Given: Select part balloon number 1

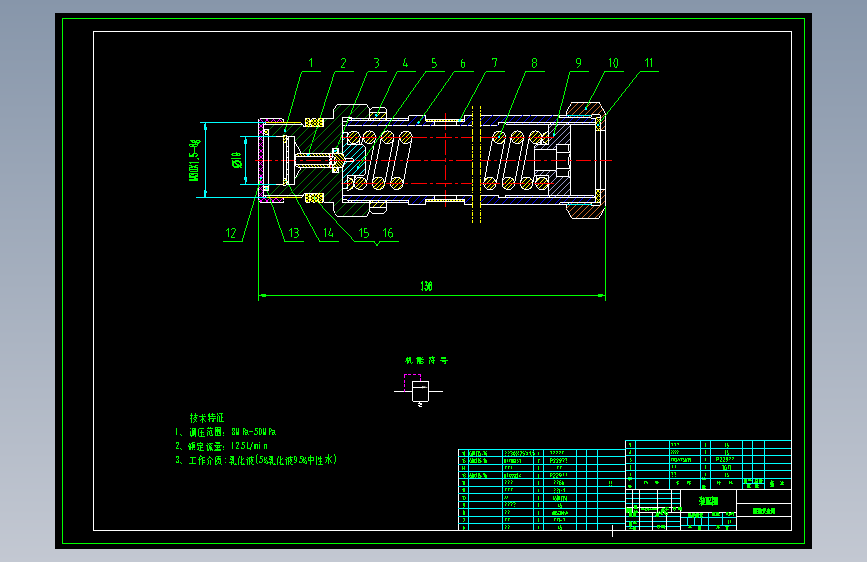Looking at the screenshot, I should coord(311,63).
